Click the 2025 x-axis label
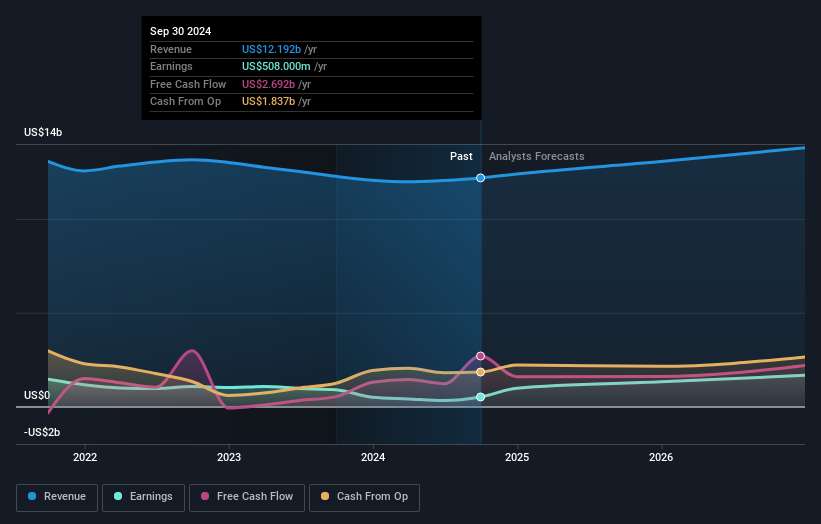This screenshot has height=524, width=821. [x=517, y=457]
